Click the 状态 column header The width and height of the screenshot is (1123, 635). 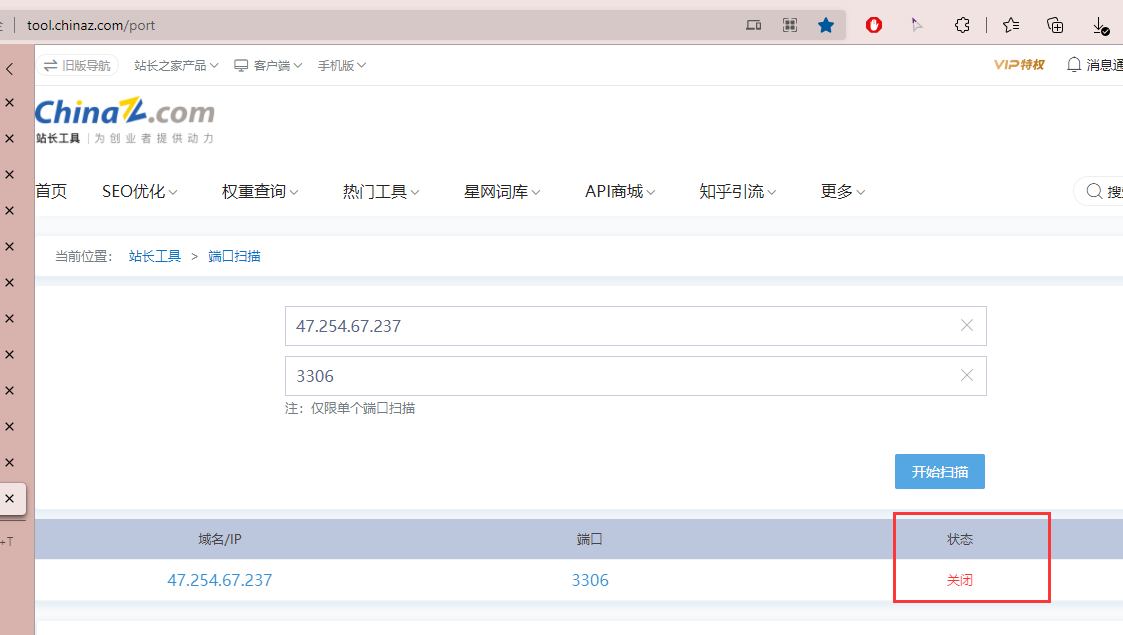(x=960, y=539)
